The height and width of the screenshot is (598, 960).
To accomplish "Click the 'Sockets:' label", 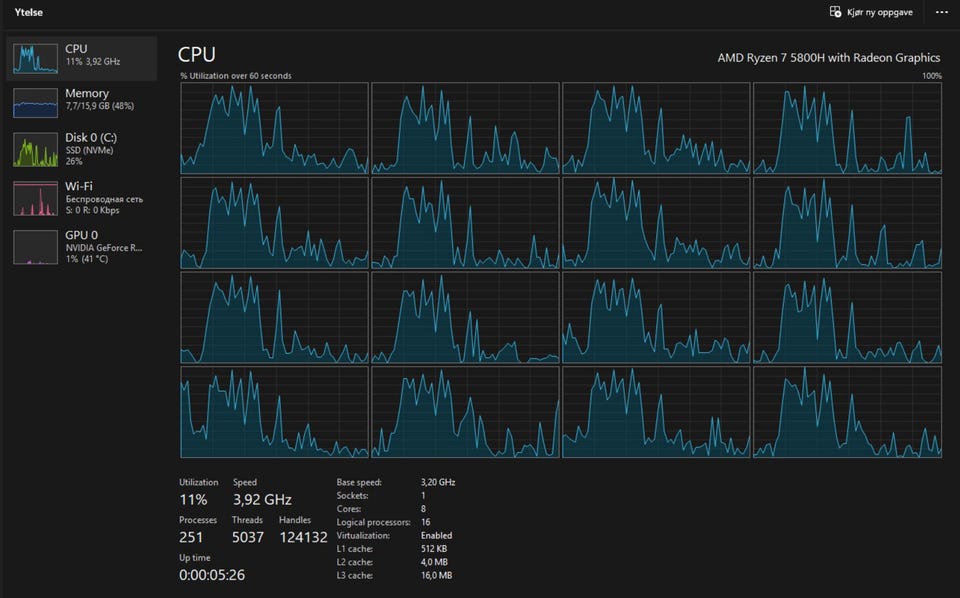I will tap(352, 496).
